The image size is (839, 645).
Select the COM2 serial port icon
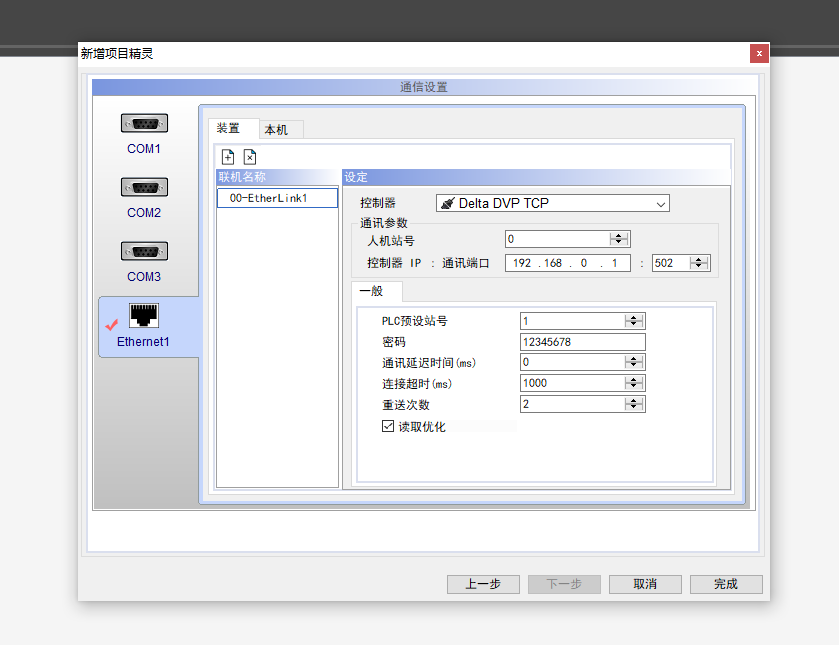(x=144, y=188)
